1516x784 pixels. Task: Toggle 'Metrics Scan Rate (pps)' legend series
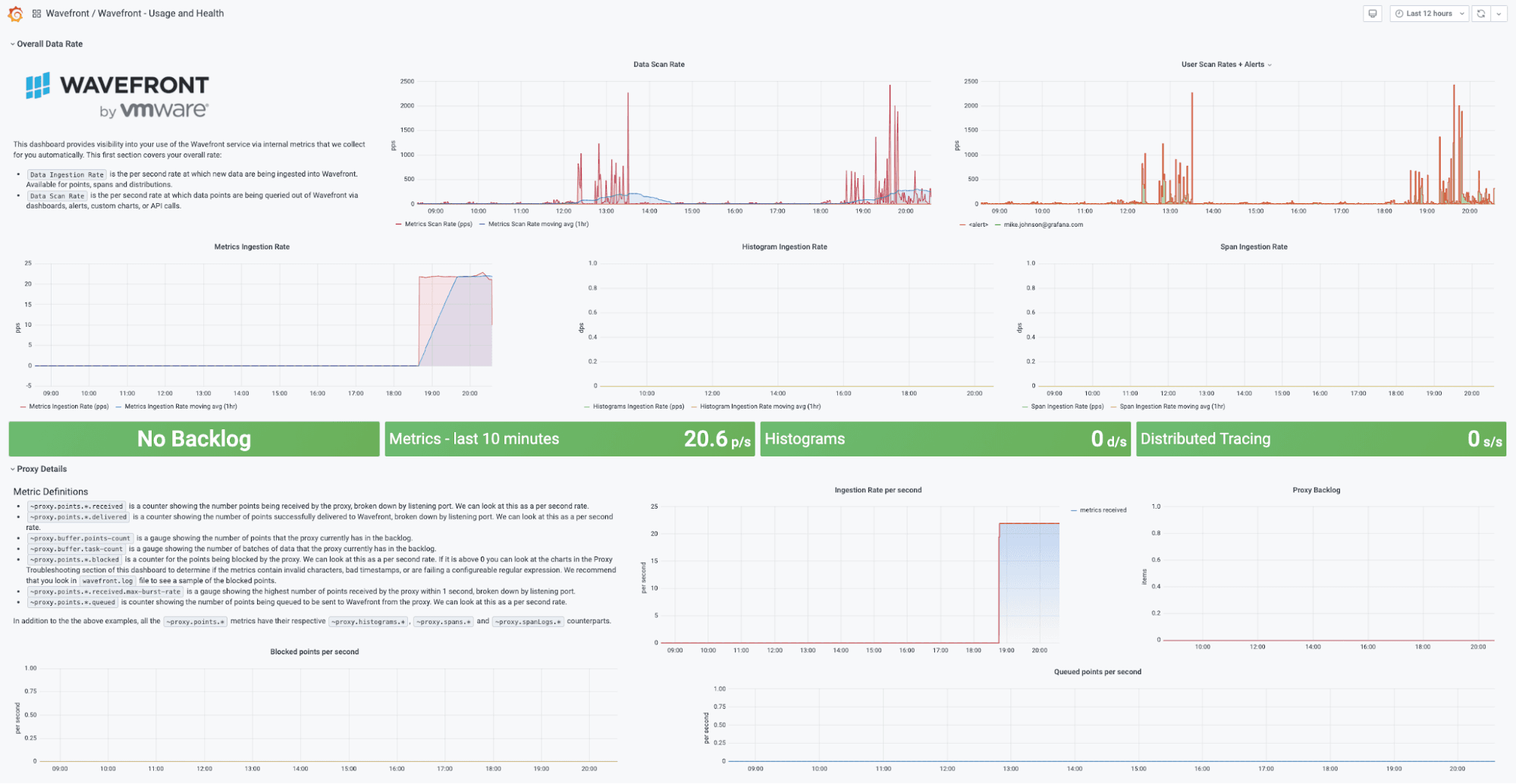point(438,224)
